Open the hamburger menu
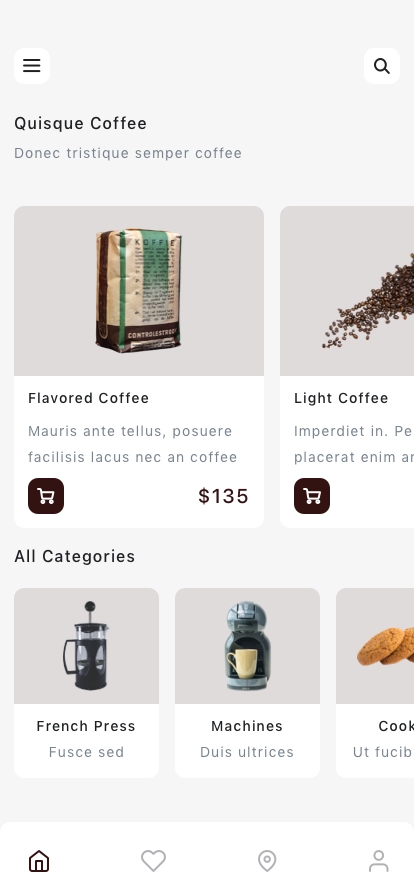 32,66
